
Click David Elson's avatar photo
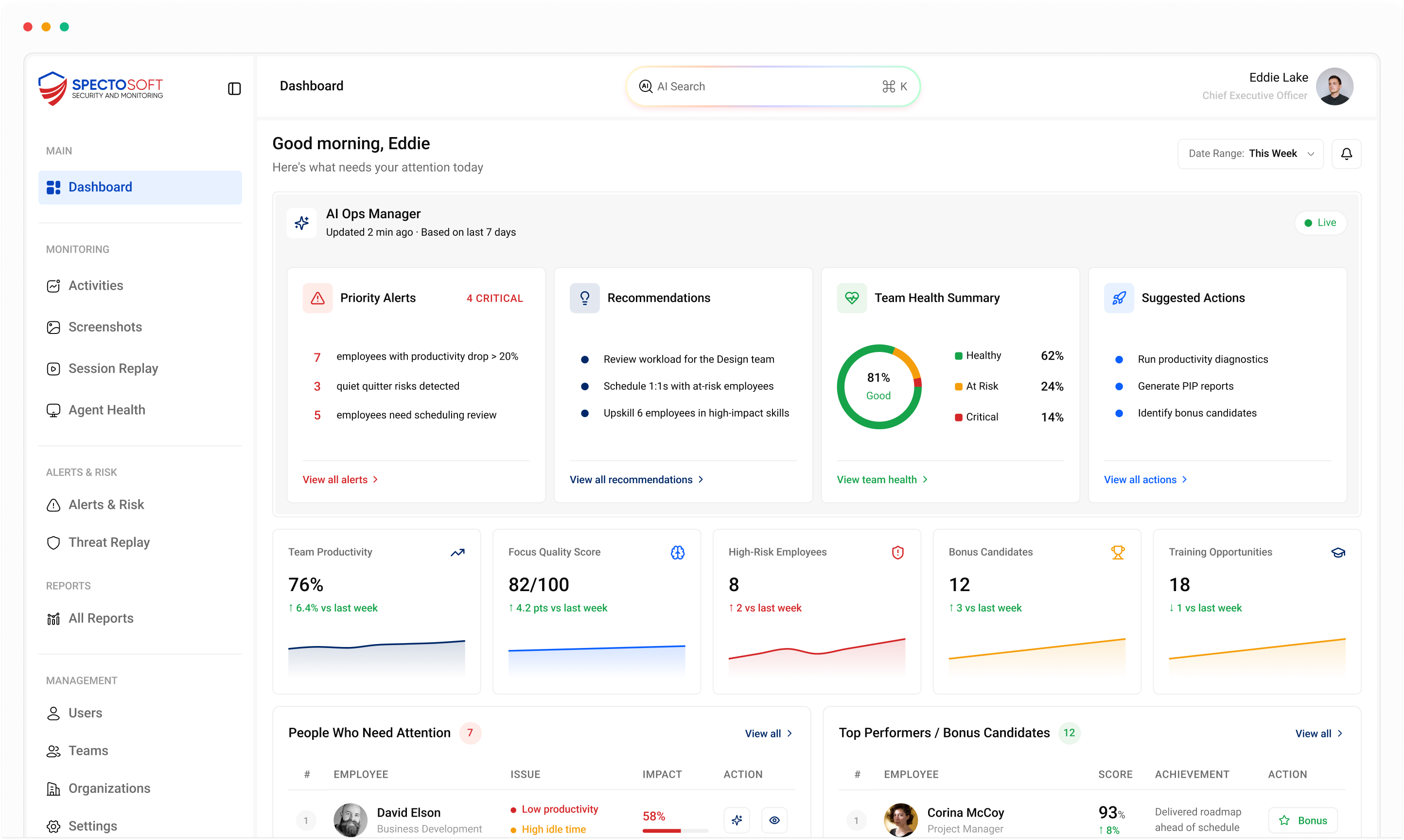(x=350, y=820)
